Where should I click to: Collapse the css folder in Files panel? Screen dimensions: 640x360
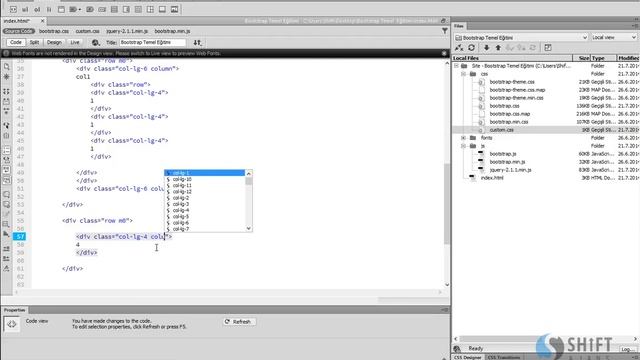pyautogui.click(x=464, y=74)
